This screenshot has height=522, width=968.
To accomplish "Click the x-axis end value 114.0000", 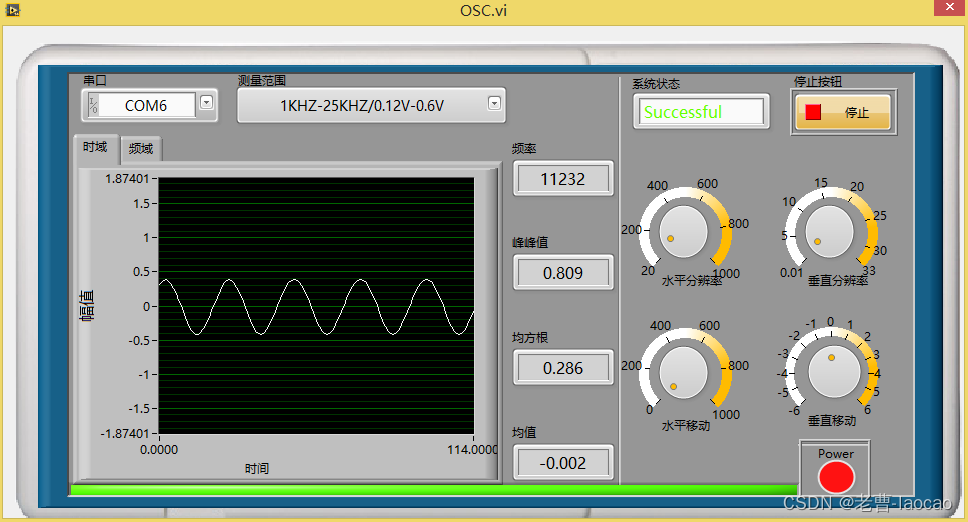I will tap(472, 450).
